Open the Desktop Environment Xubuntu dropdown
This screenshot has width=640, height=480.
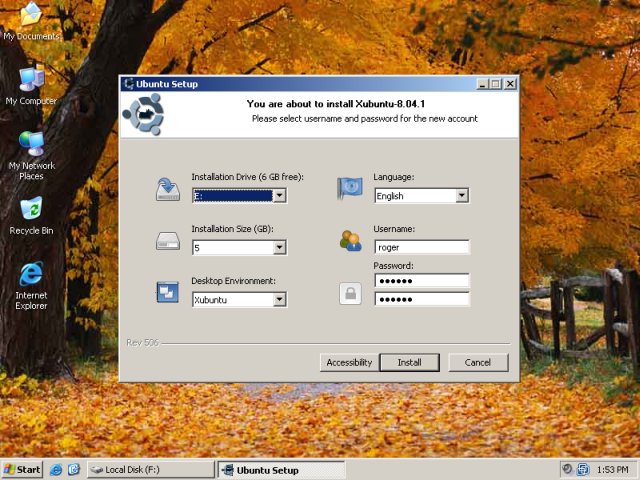tap(239, 300)
